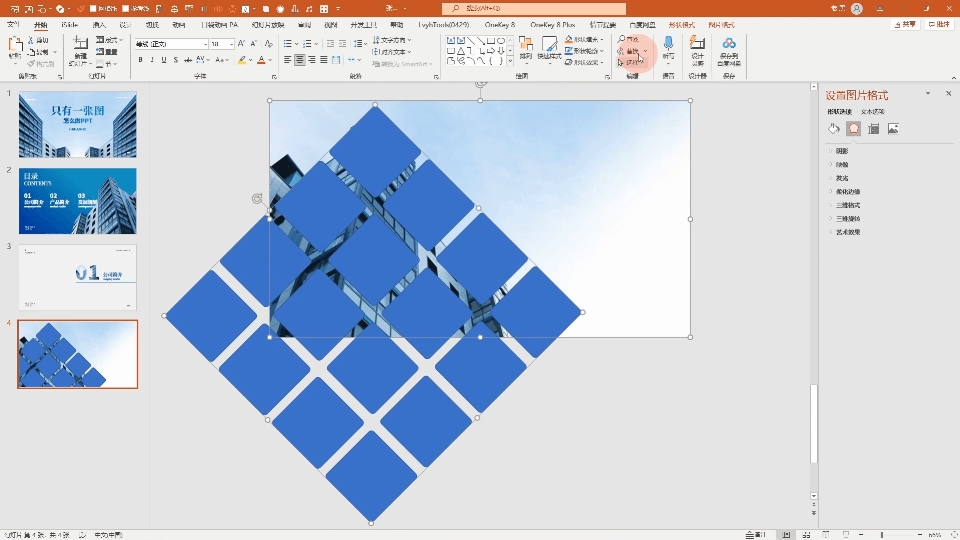
Task: Expand the 三维格式 3-D format section
Action: [x=848, y=205]
